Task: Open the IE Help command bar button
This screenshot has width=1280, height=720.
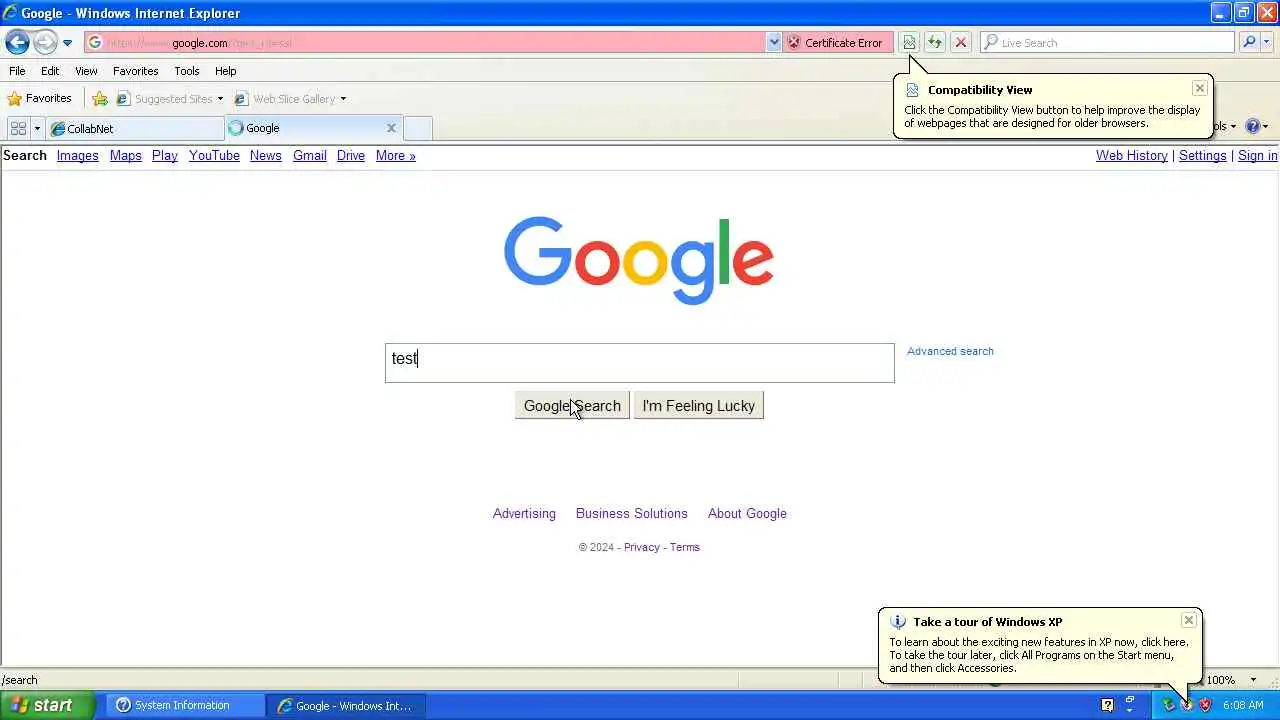Action: pos(1257,126)
